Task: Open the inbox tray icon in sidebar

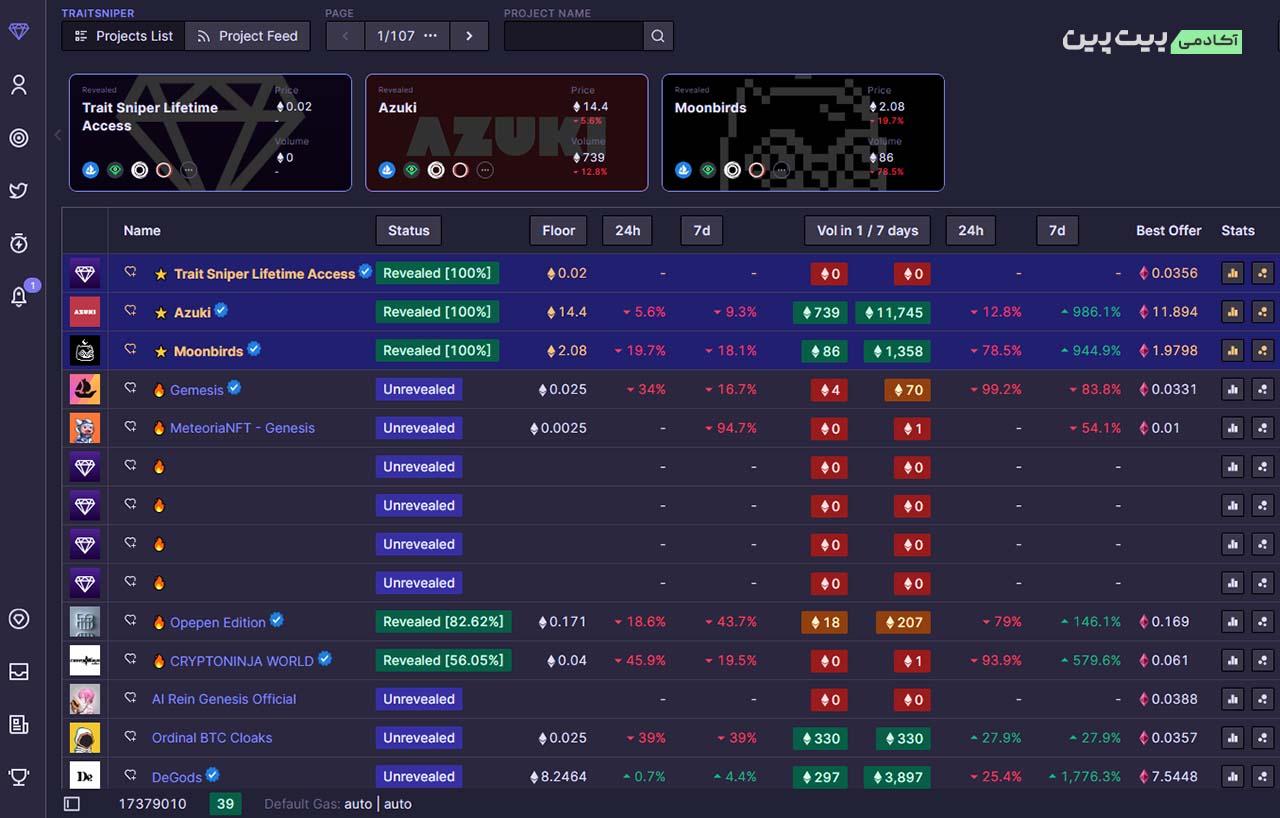Action: coord(19,672)
